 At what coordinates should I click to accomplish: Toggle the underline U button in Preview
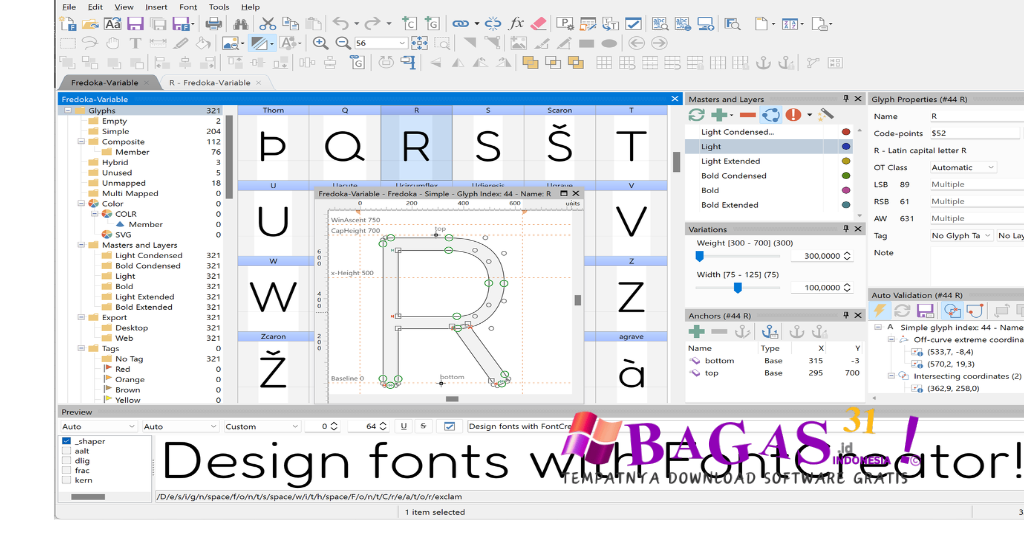point(404,426)
